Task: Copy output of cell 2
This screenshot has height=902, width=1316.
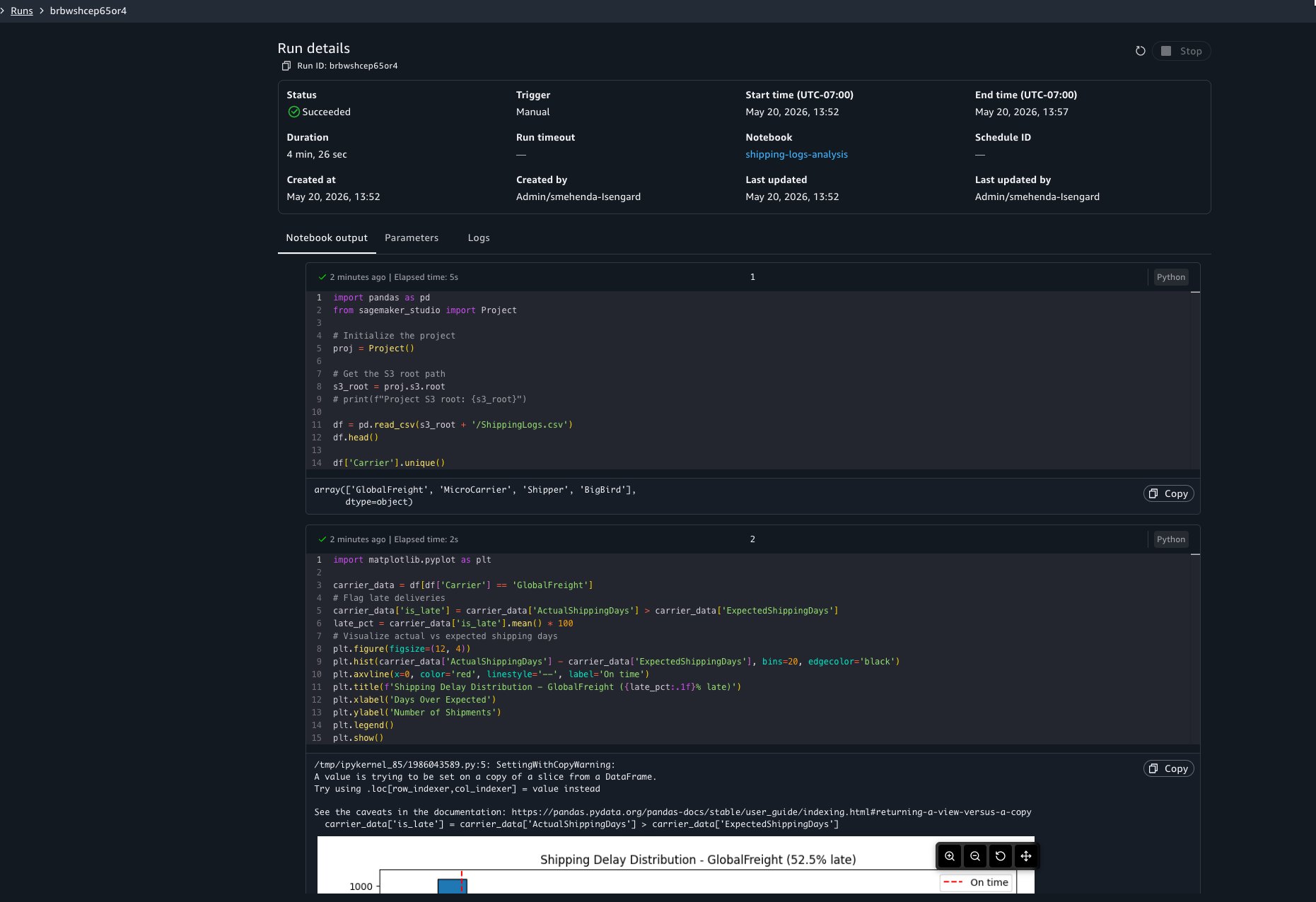Action: (1168, 768)
